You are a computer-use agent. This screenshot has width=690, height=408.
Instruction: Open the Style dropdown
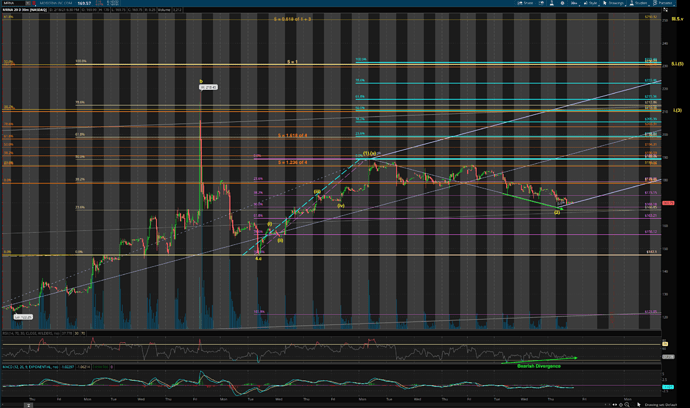pos(591,3)
